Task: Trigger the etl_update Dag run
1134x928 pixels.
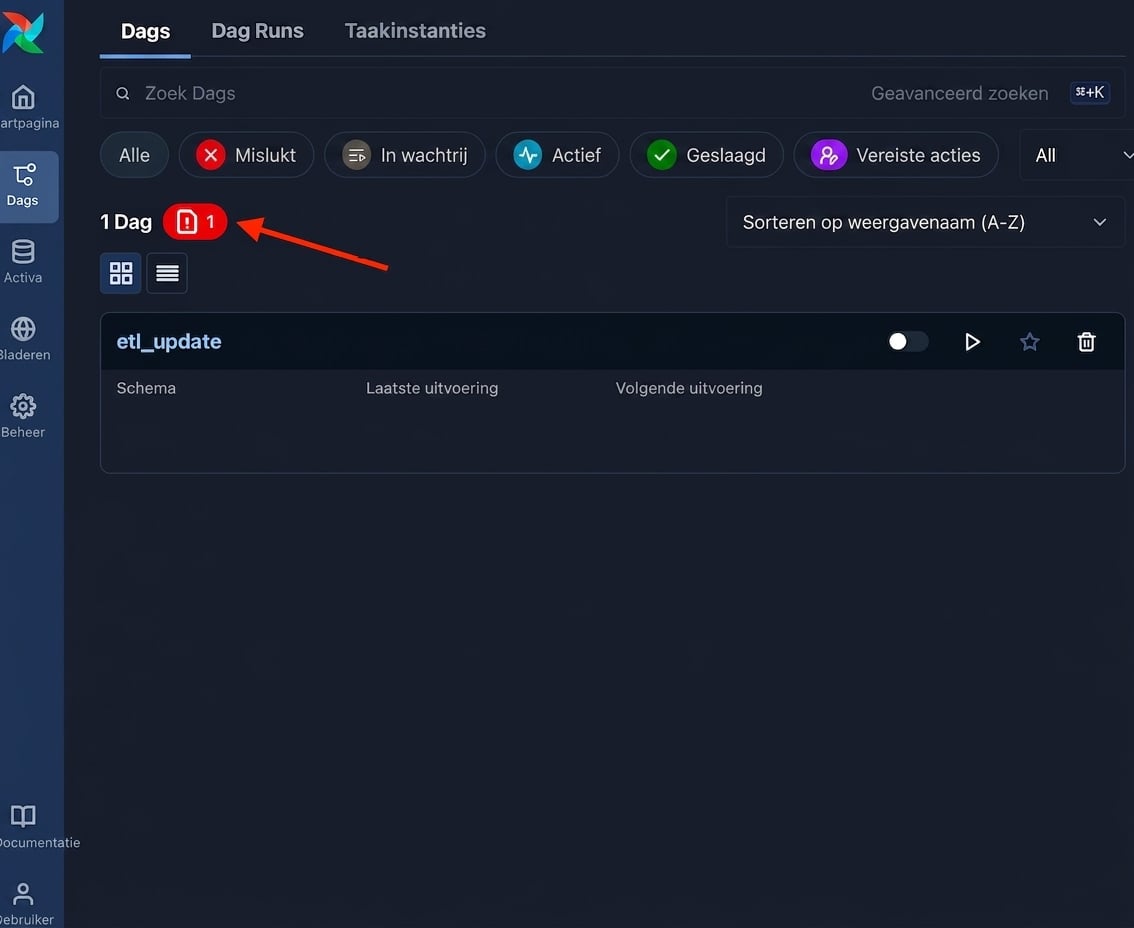Action: pyautogui.click(x=972, y=341)
